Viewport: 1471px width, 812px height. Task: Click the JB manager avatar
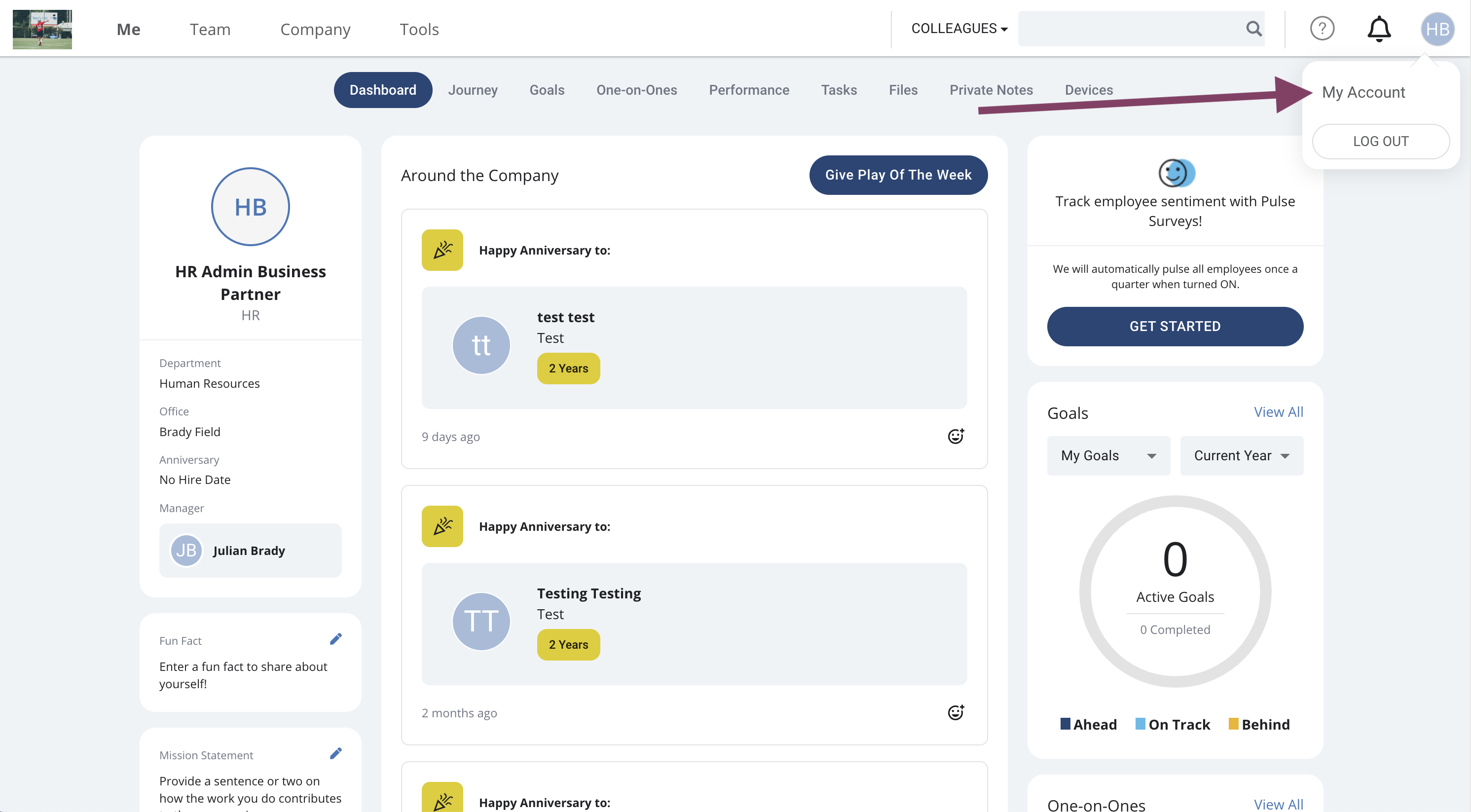(186, 551)
